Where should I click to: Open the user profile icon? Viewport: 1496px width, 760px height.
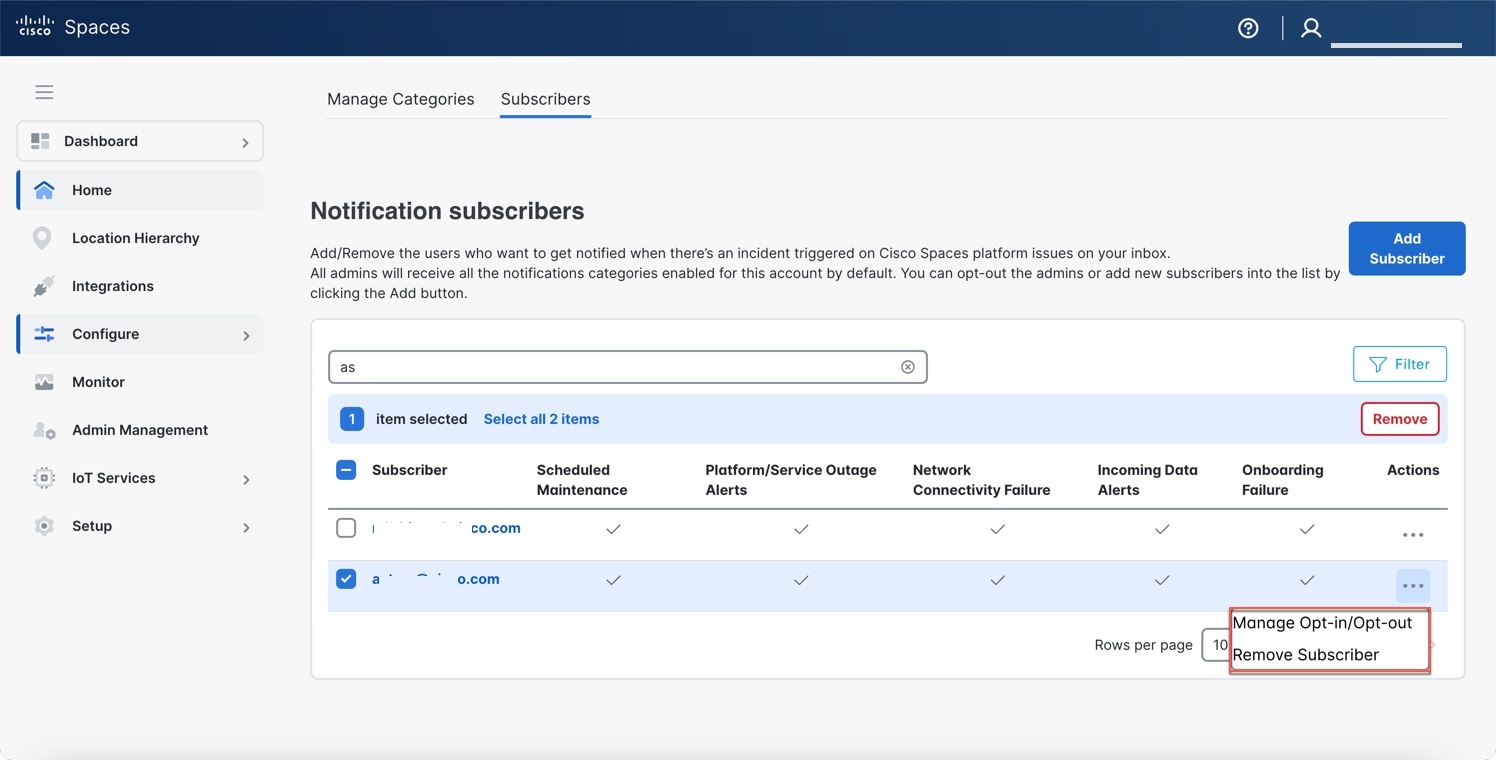tap(1311, 28)
